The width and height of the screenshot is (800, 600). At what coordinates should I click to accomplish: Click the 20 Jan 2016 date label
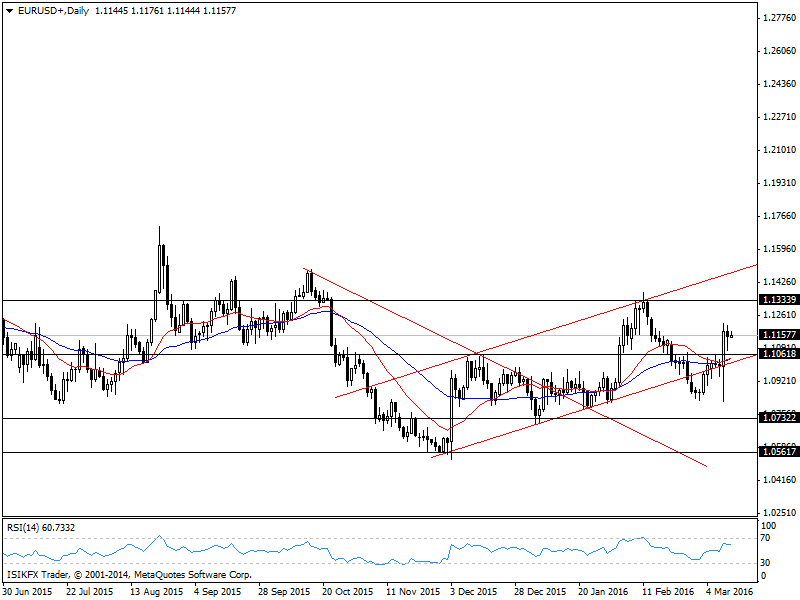pos(603,591)
